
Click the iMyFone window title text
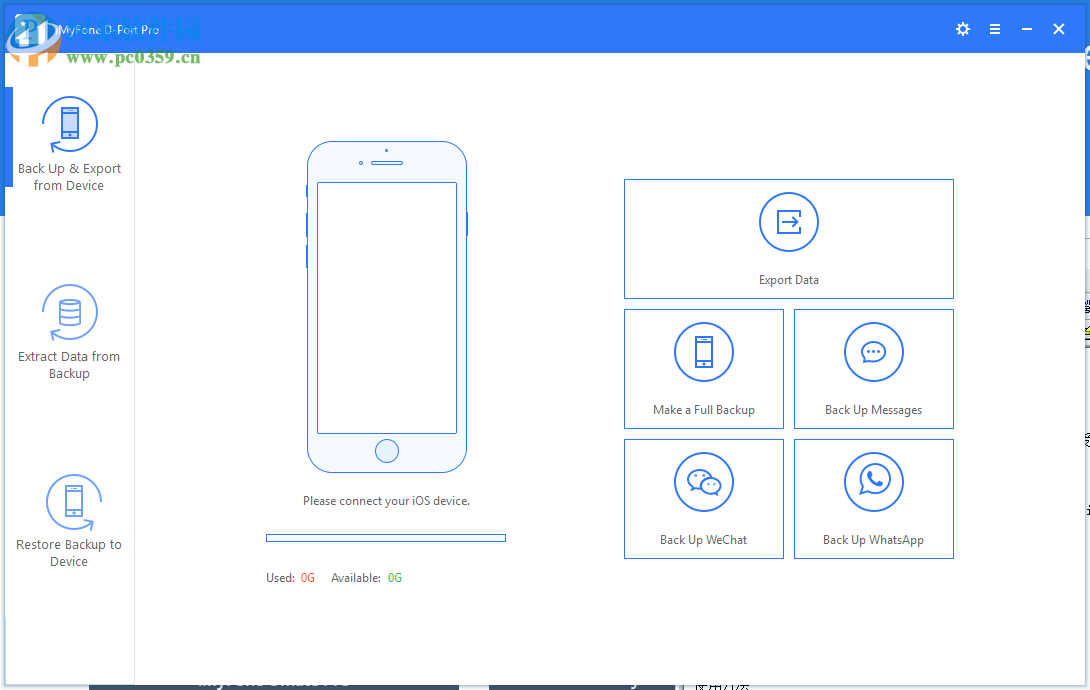[107, 29]
